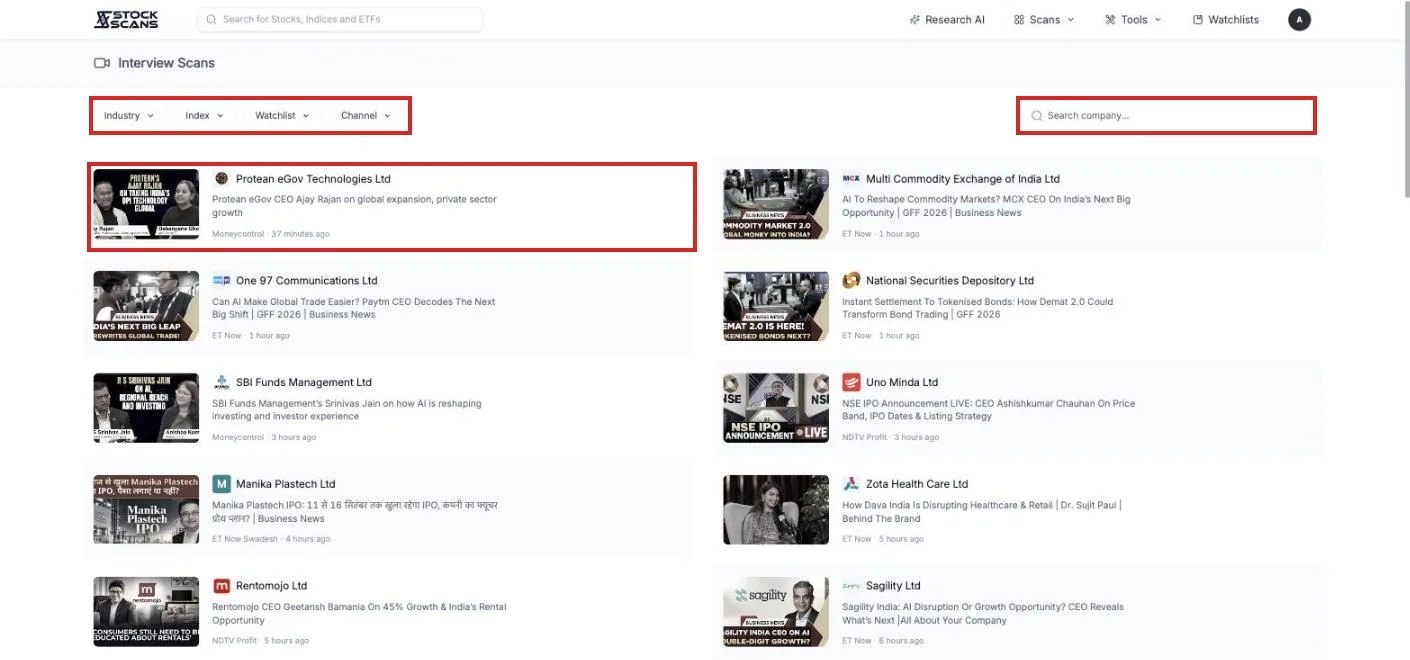
Task: Click the Rentomojo logo icon
Action: pos(221,586)
